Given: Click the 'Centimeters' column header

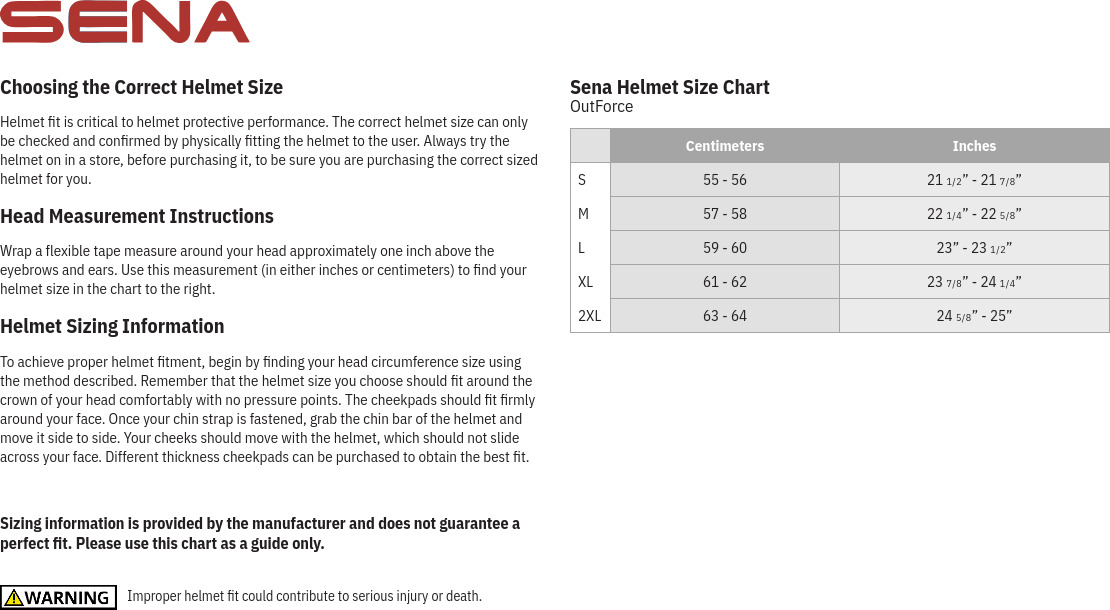Looking at the screenshot, I should pos(724,146).
